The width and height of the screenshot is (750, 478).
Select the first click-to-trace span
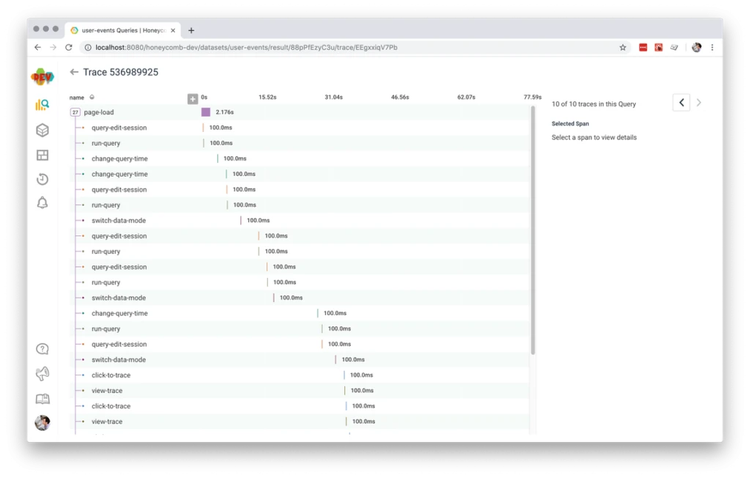pos(300,375)
